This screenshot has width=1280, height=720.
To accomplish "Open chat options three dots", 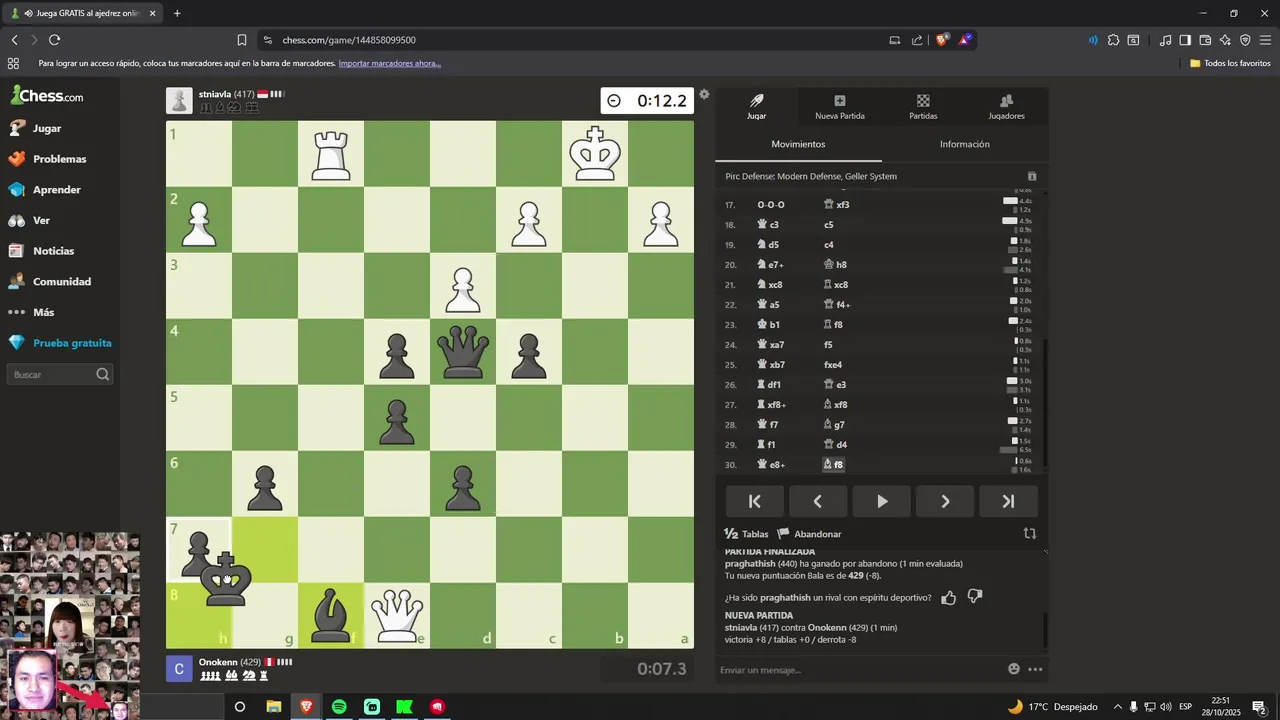I will [x=1035, y=669].
